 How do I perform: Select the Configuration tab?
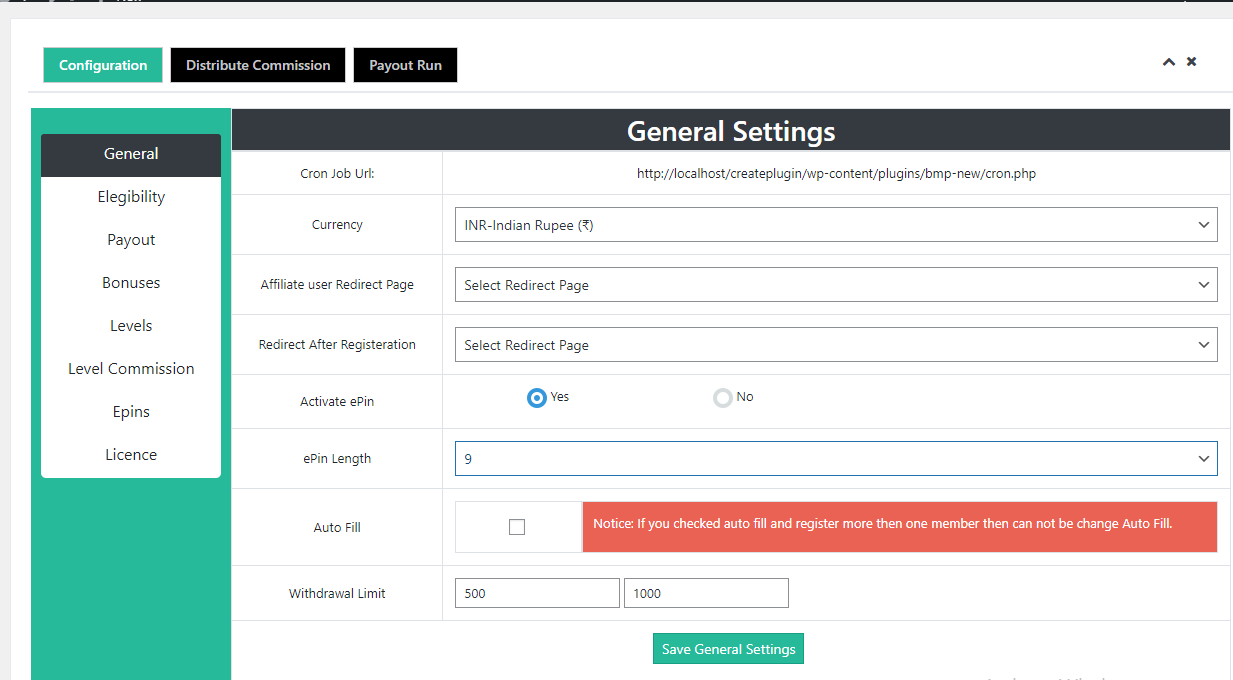[x=103, y=65]
